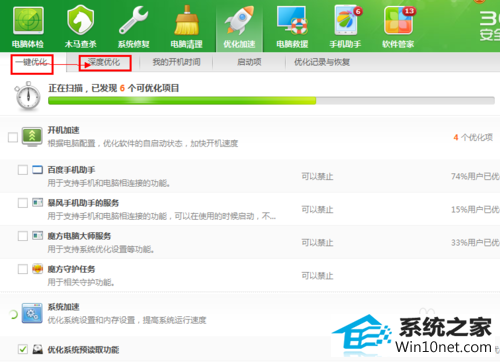The width and height of the screenshot is (500, 362).
Task: Click the 魔方守护任务 orange icon
Action: 37,269
